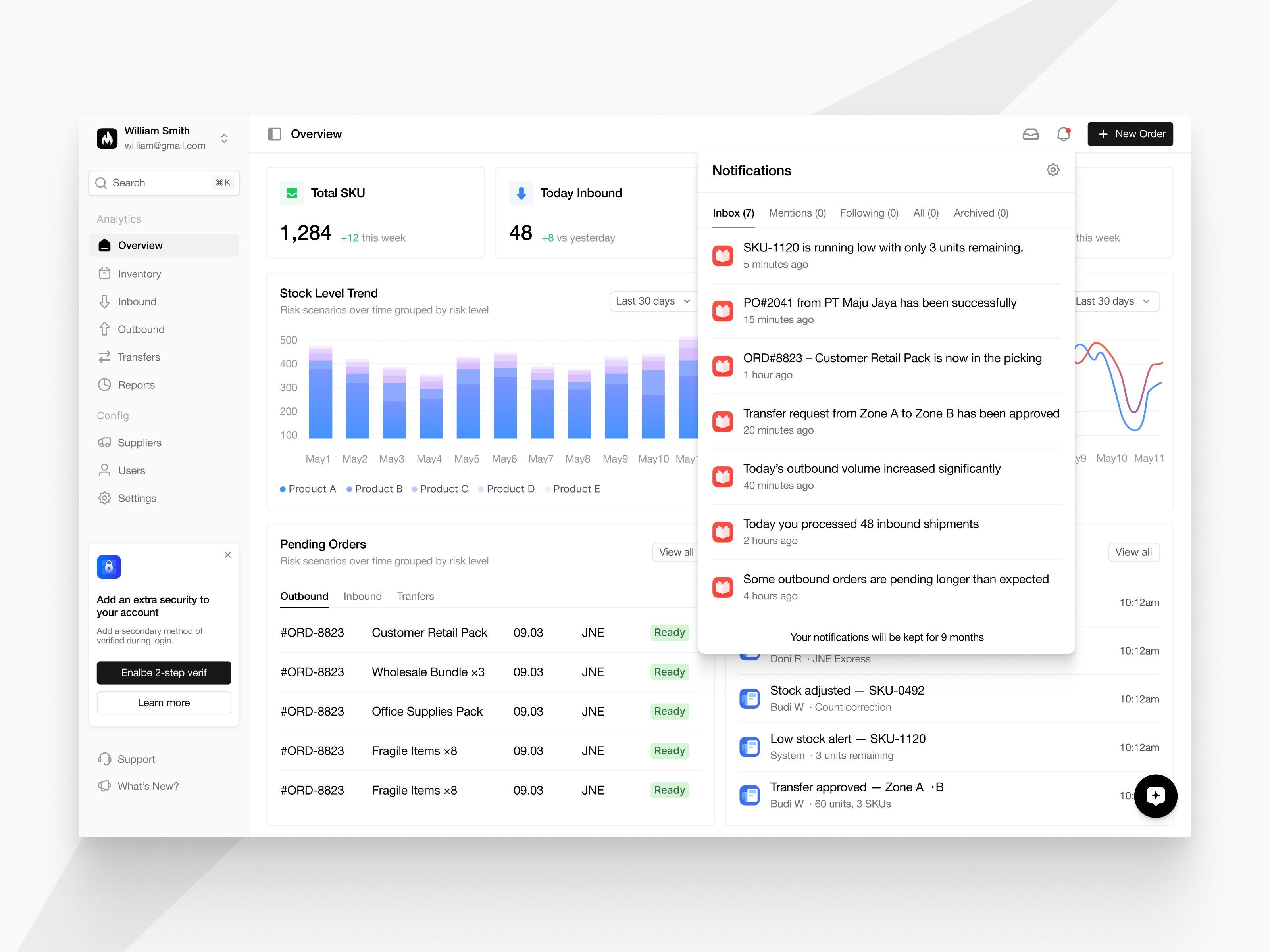Toggle Product A legend dot
Image resolution: width=1270 pixels, height=952 pixels.
coord(283,489)
